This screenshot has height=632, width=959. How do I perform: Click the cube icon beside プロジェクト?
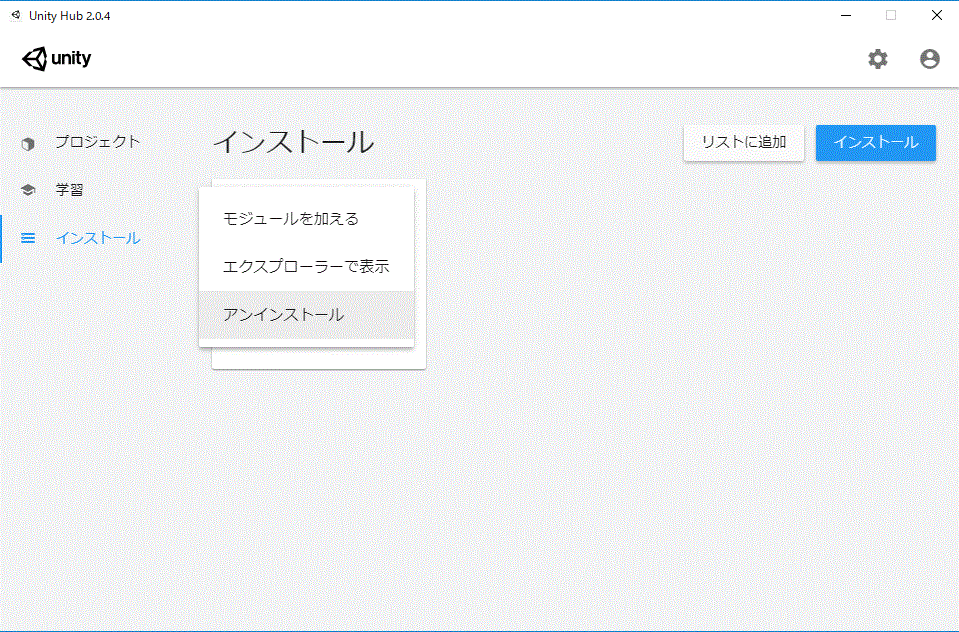click(x=28, y=143)
